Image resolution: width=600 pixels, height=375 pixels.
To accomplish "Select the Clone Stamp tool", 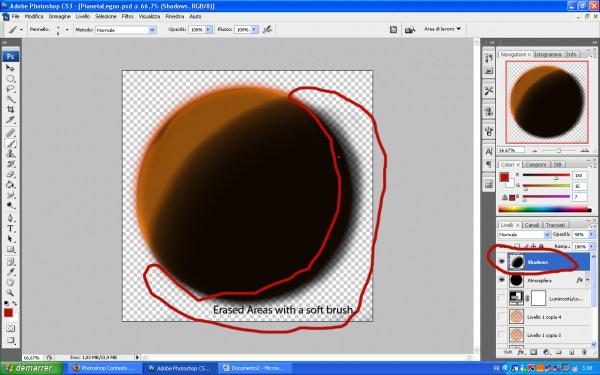I will point(10,153).
